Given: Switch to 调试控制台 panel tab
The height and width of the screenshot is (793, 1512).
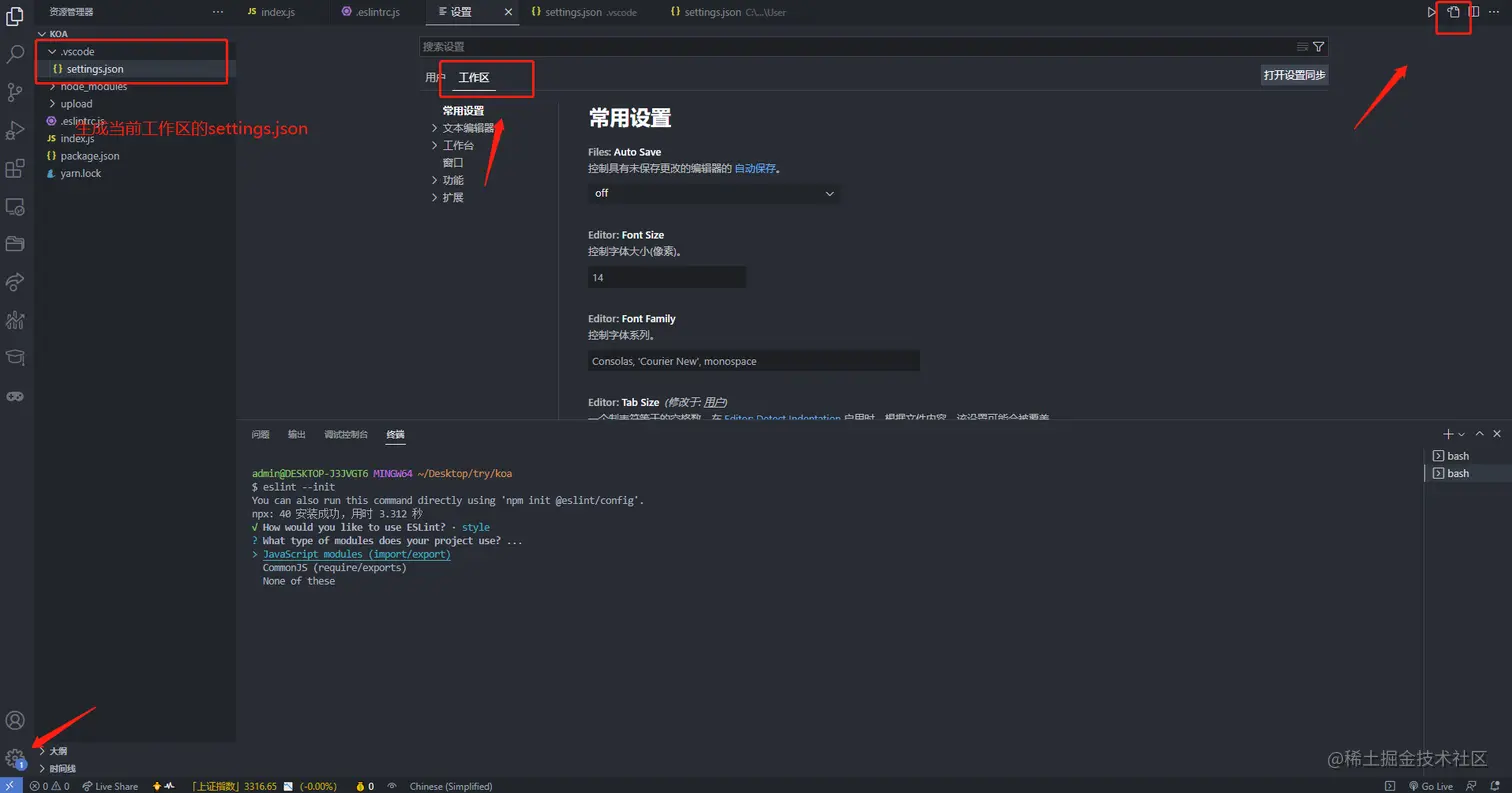Looking at the screenshot, I should coord(346,434).
